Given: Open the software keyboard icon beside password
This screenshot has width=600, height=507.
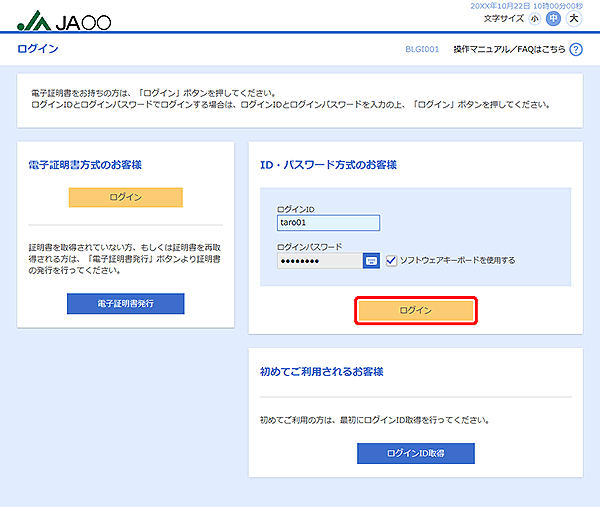Looking at the screenshot, I should pyautogui.click(x=371, y=261).
